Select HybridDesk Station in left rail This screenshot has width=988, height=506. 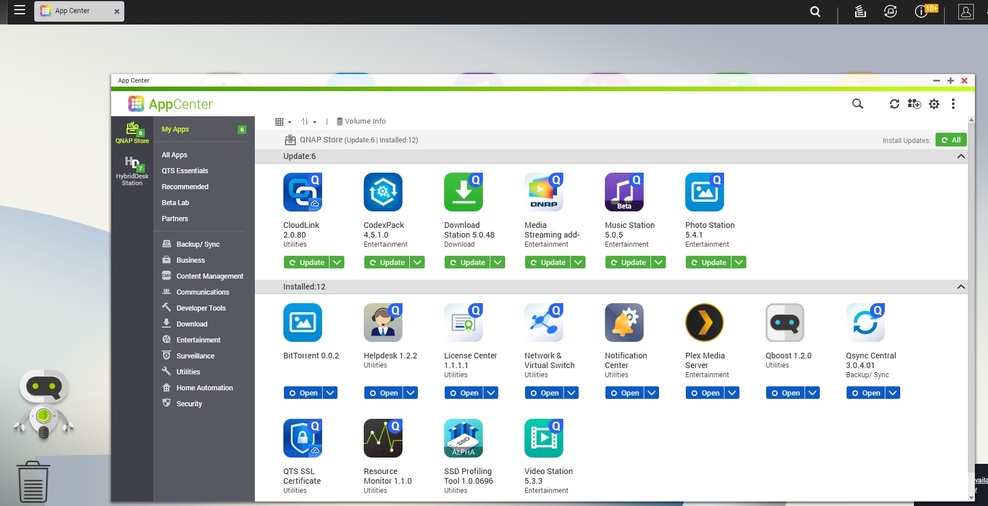pos(132,171)
